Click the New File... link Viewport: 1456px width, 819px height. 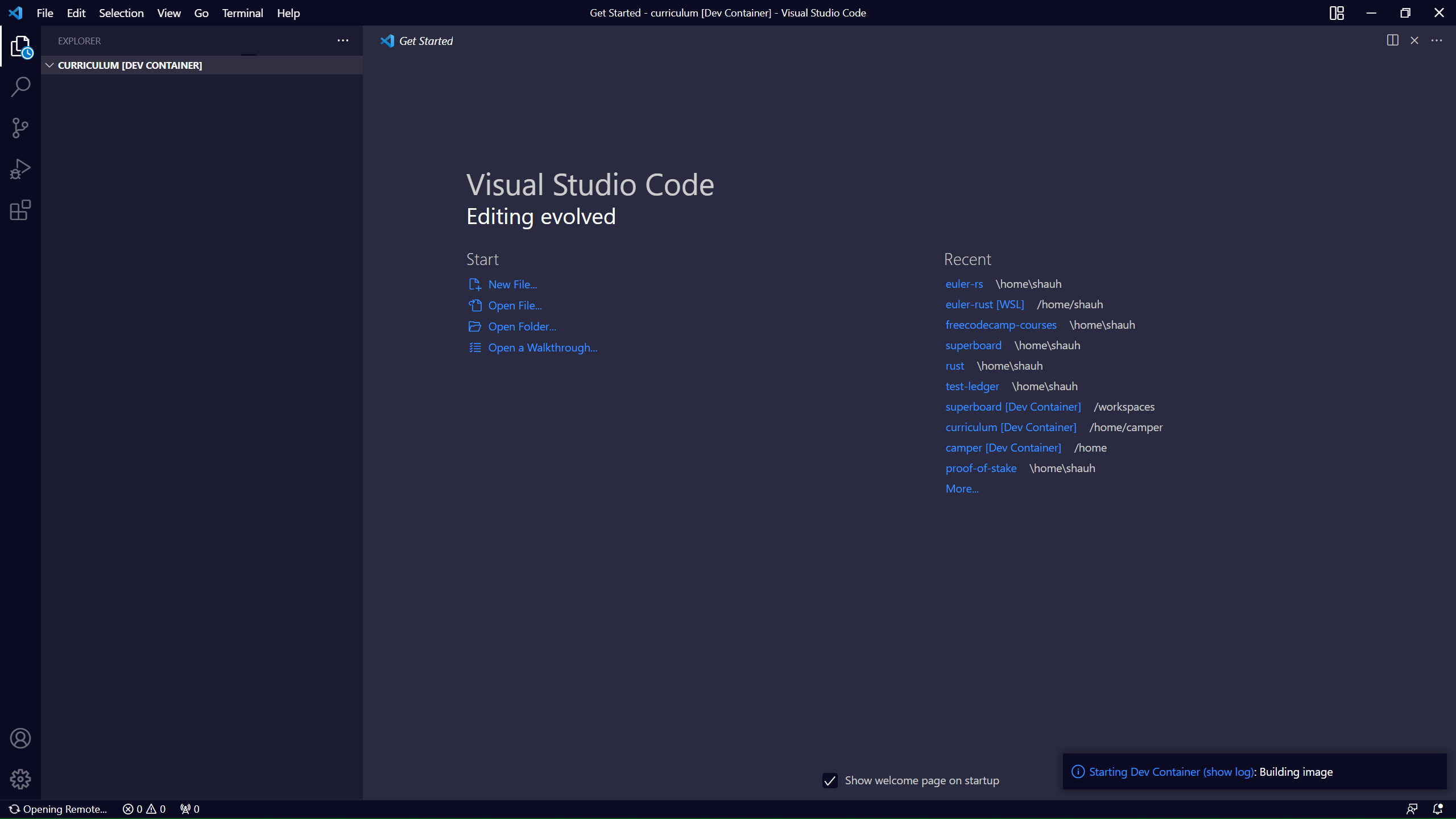[x=503, y=284]
